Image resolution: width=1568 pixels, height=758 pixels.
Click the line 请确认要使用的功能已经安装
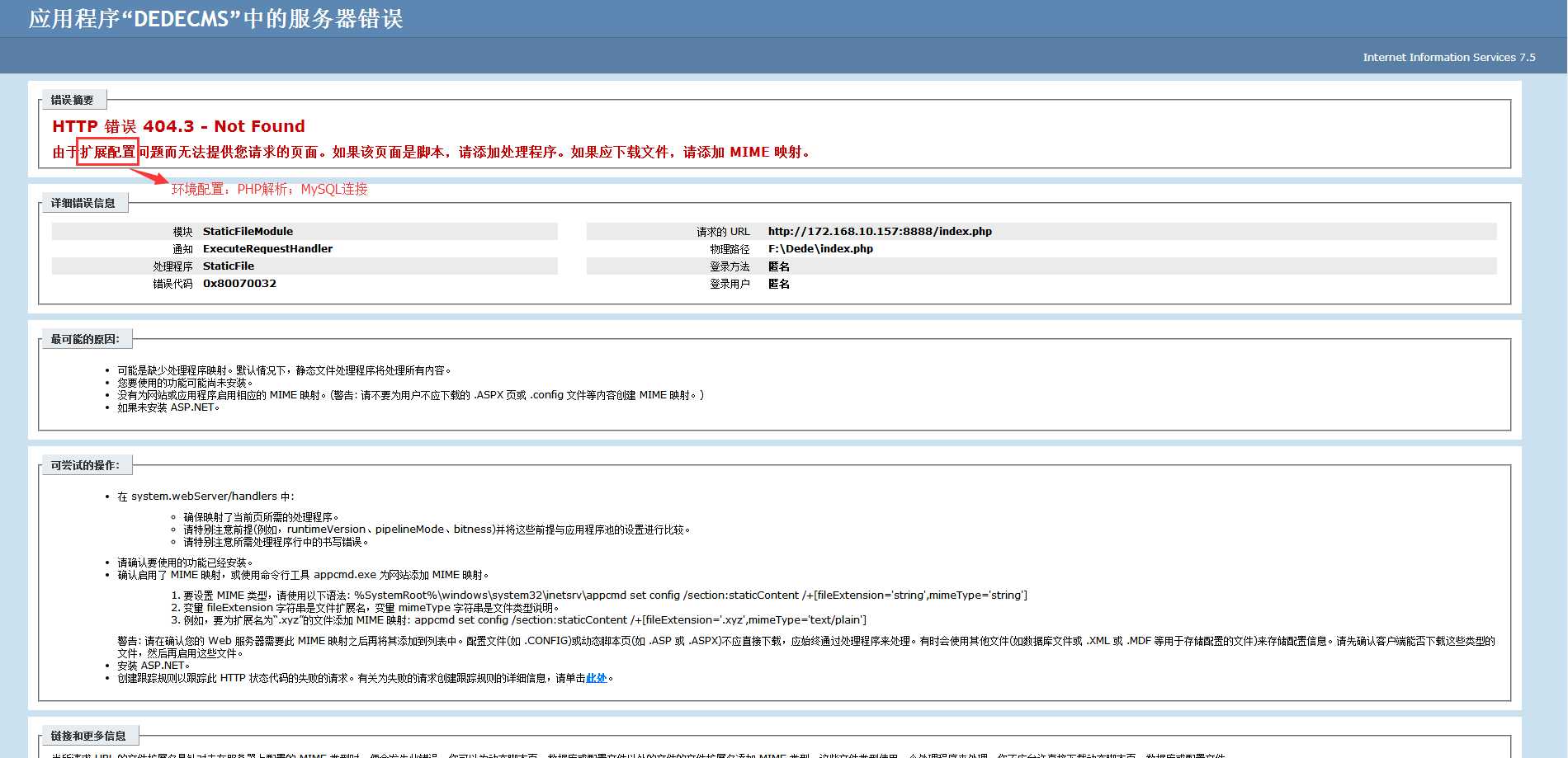(186, 563)
